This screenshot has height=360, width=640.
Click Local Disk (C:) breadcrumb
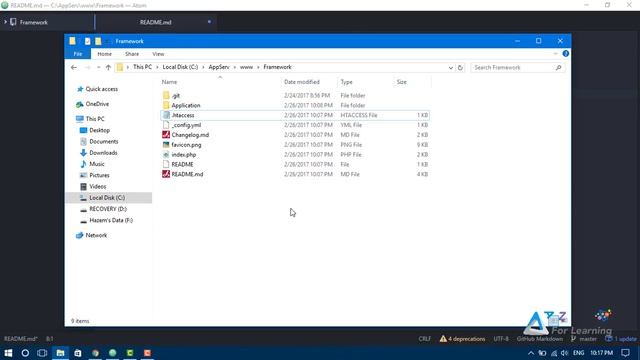(180, 67)
